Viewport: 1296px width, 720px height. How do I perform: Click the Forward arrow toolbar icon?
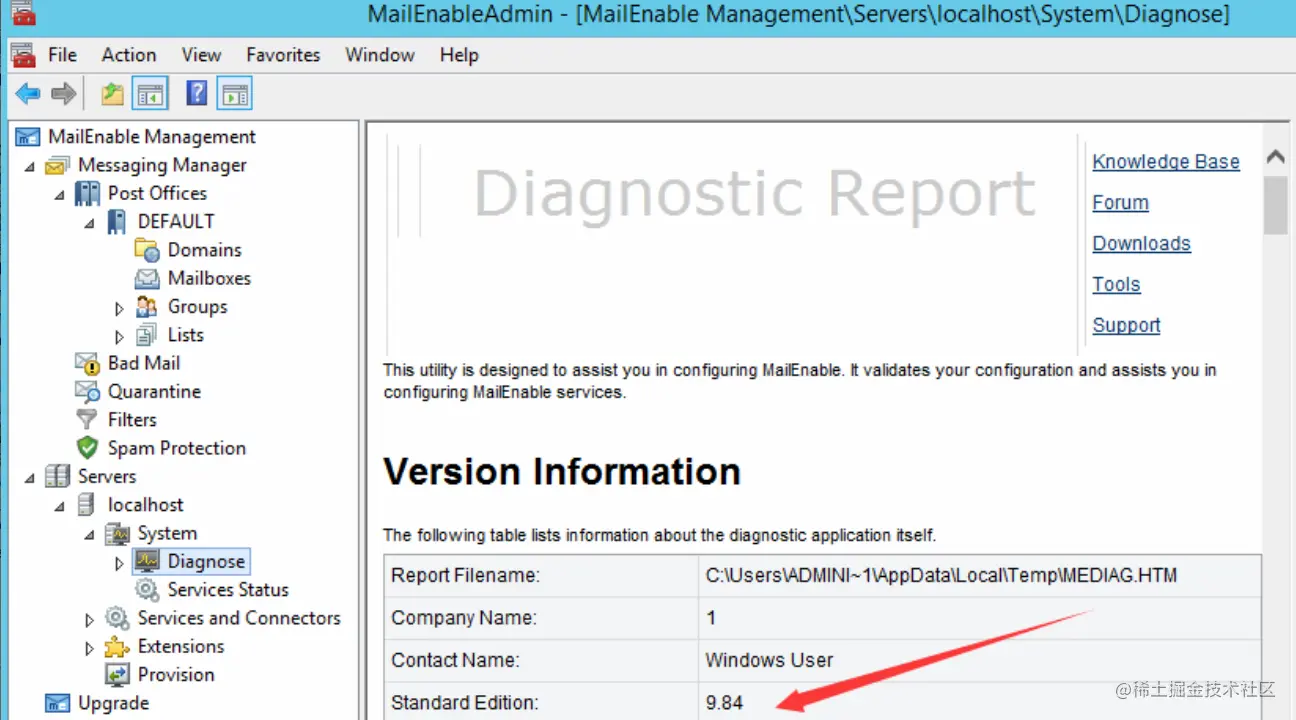tap(64, 94)
